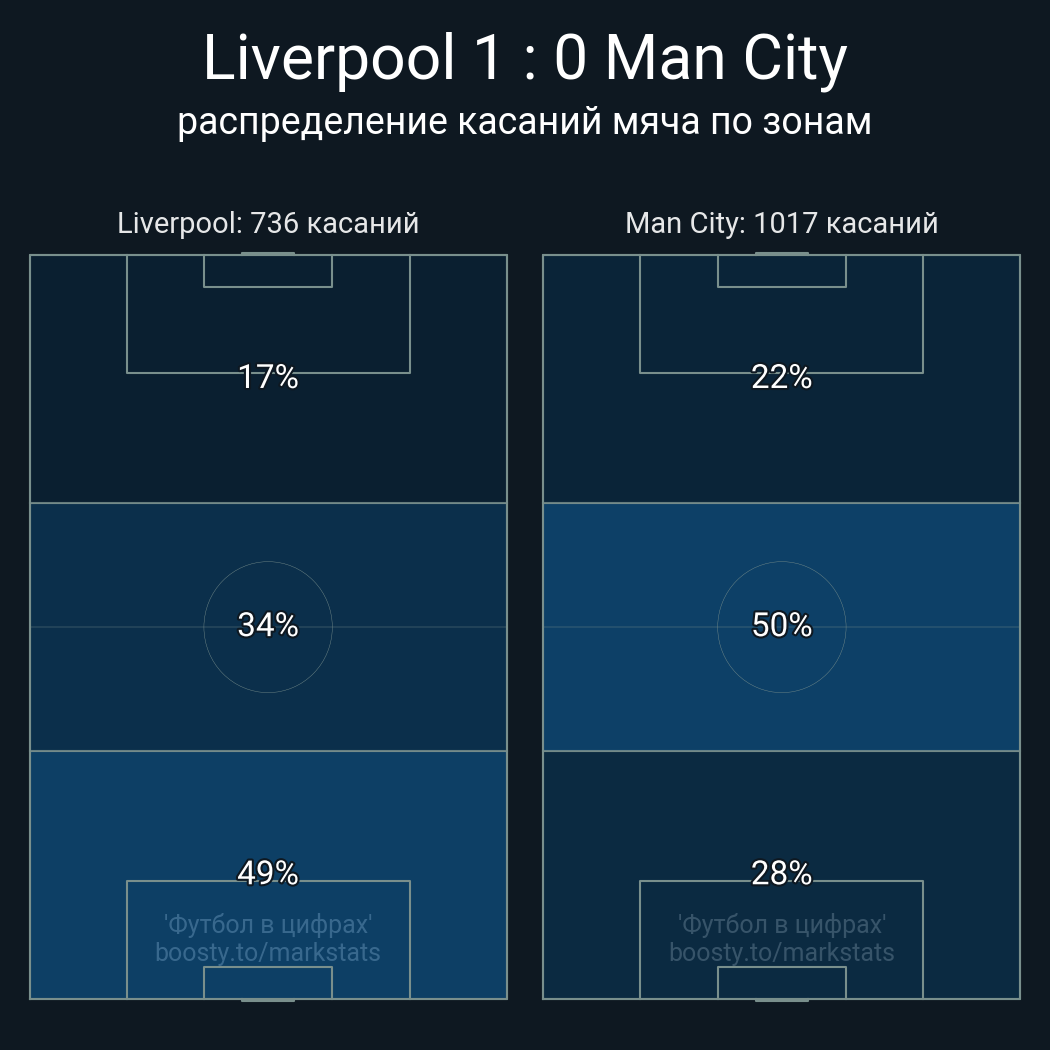The height and width of the screenshot is (1050, 1050).
Task: Click 'Футбол в цифрах' watermark on Man City pitch
Action: click(x=782, y=924)
